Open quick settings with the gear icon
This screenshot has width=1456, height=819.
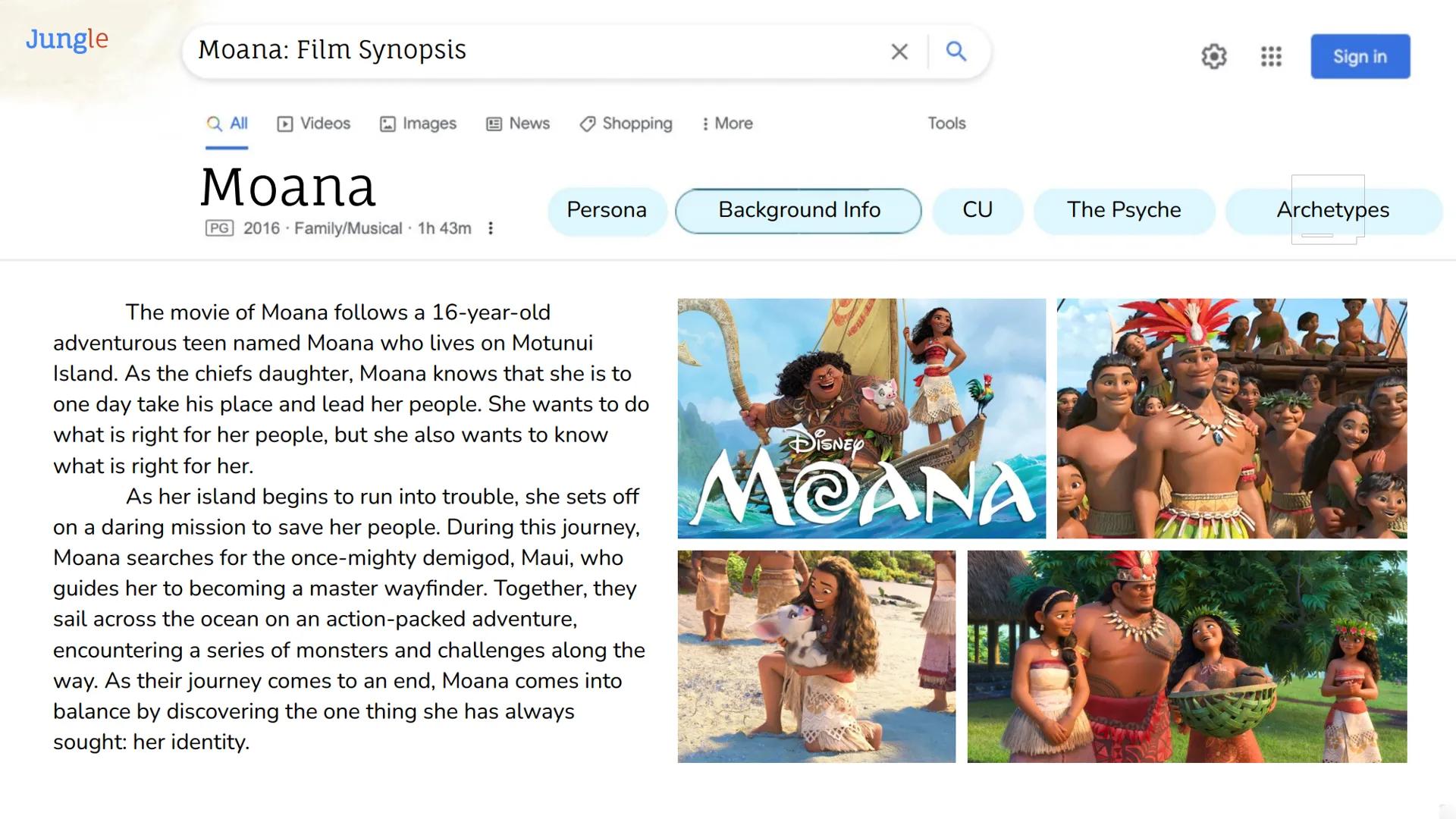point(1214,56)
